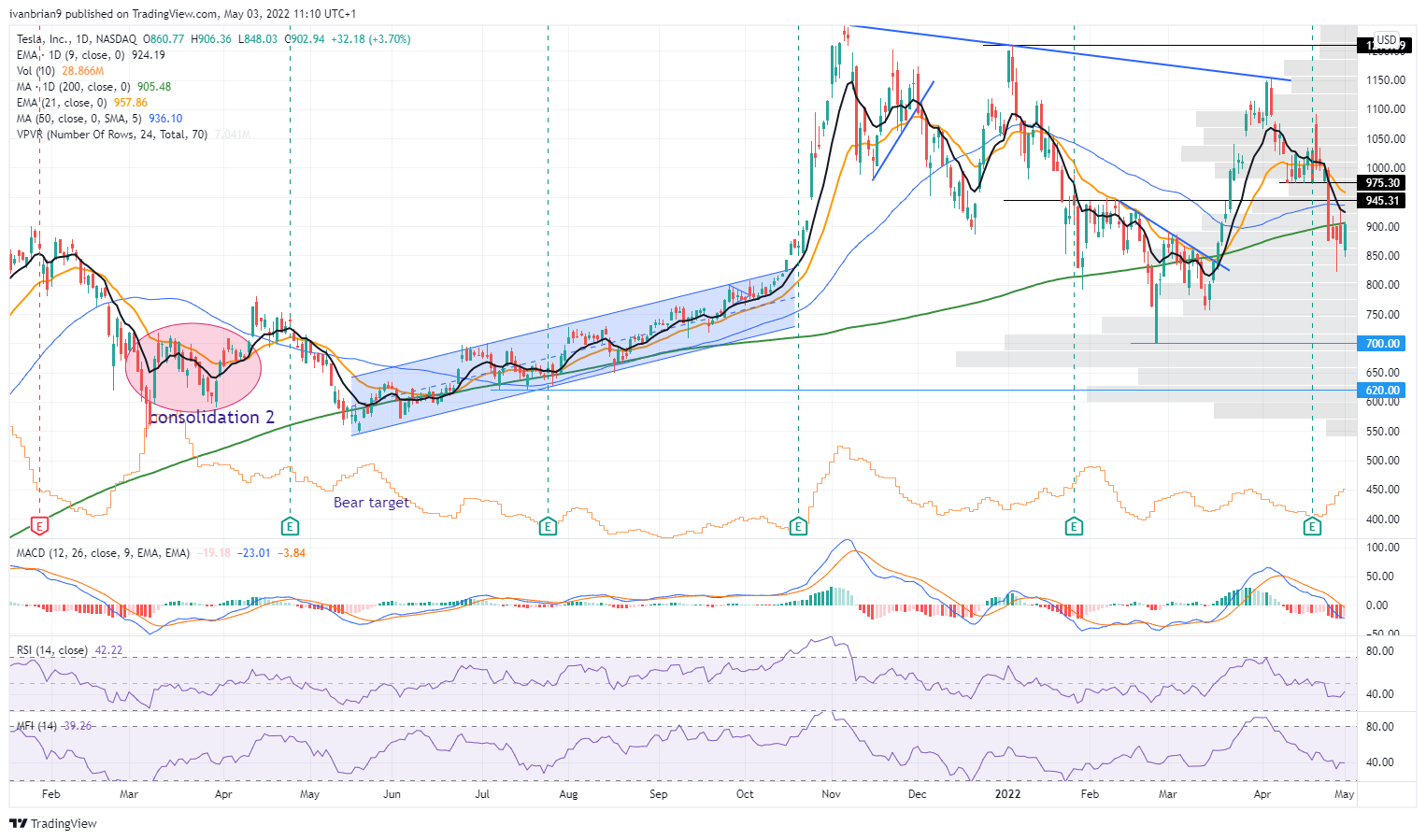Click the earnings E marker before Nov
The image size is (1426, 840).
[x=798, y=526]
